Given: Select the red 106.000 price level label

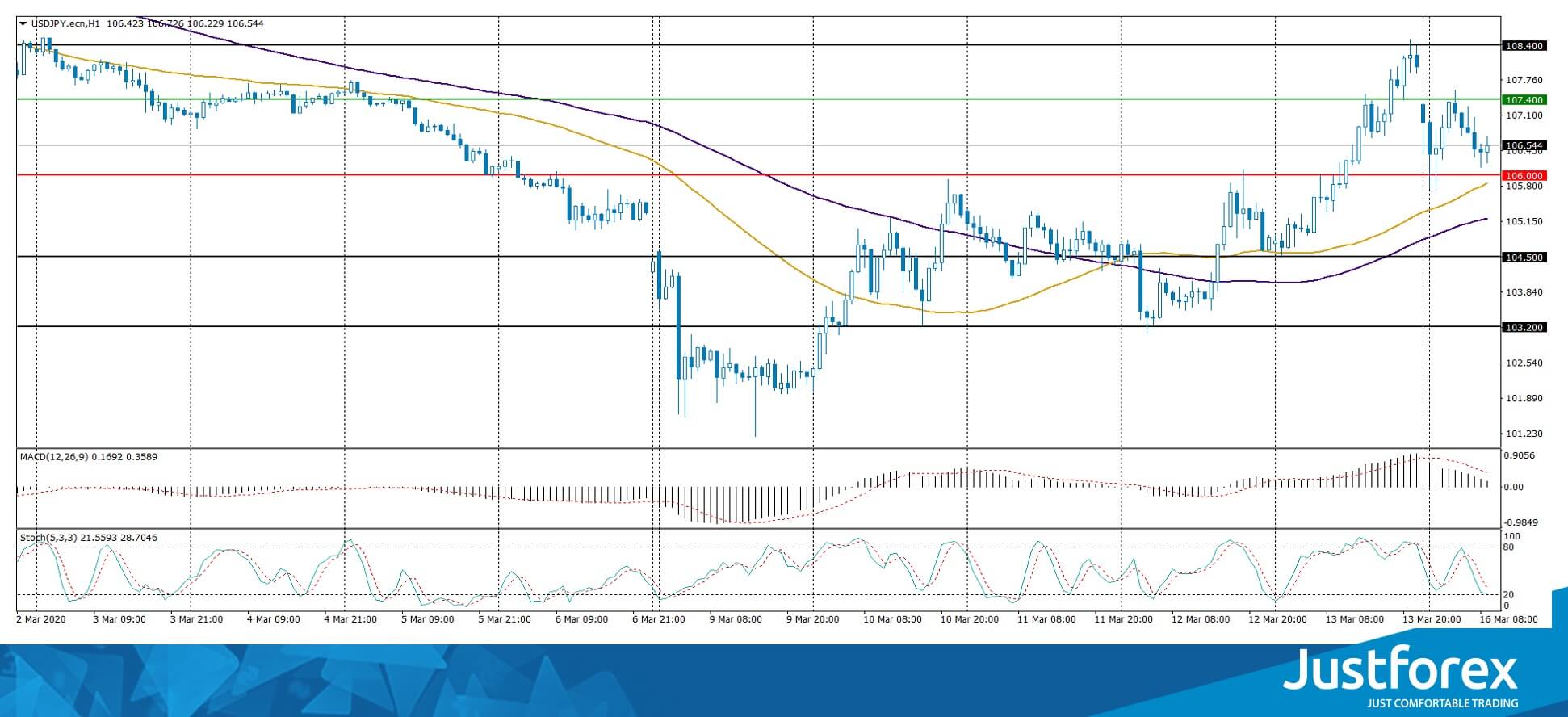Looking at the screenshot, I should click(x=1524, y=176).
